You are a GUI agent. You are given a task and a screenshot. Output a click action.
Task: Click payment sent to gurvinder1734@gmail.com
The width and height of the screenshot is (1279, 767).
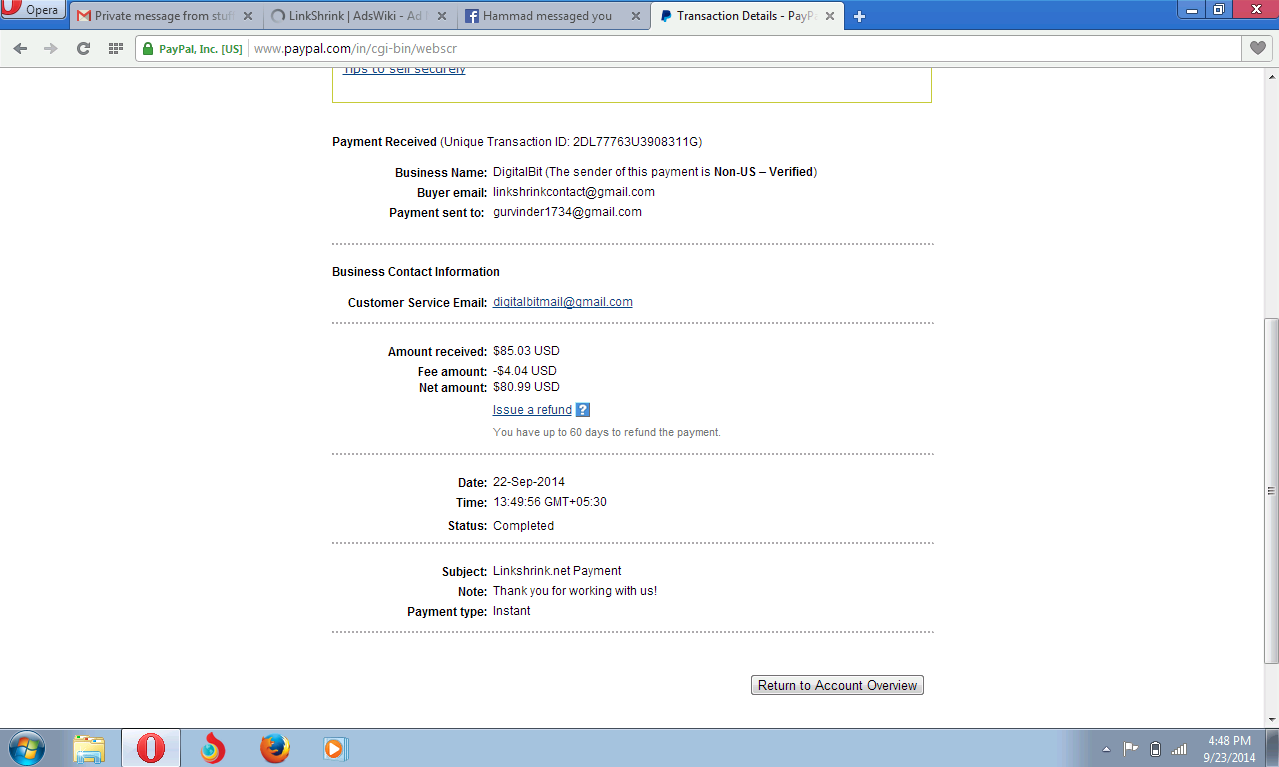tap(567, 212)
